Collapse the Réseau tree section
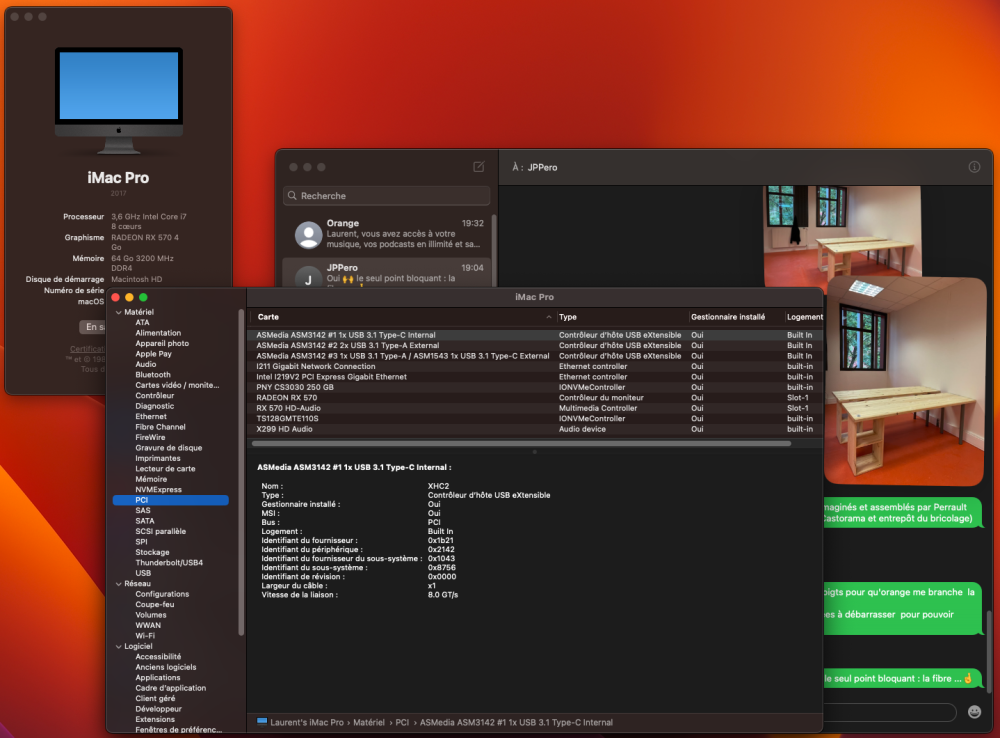The width and height of the screenshot is (1000, 738). (119, 584)
